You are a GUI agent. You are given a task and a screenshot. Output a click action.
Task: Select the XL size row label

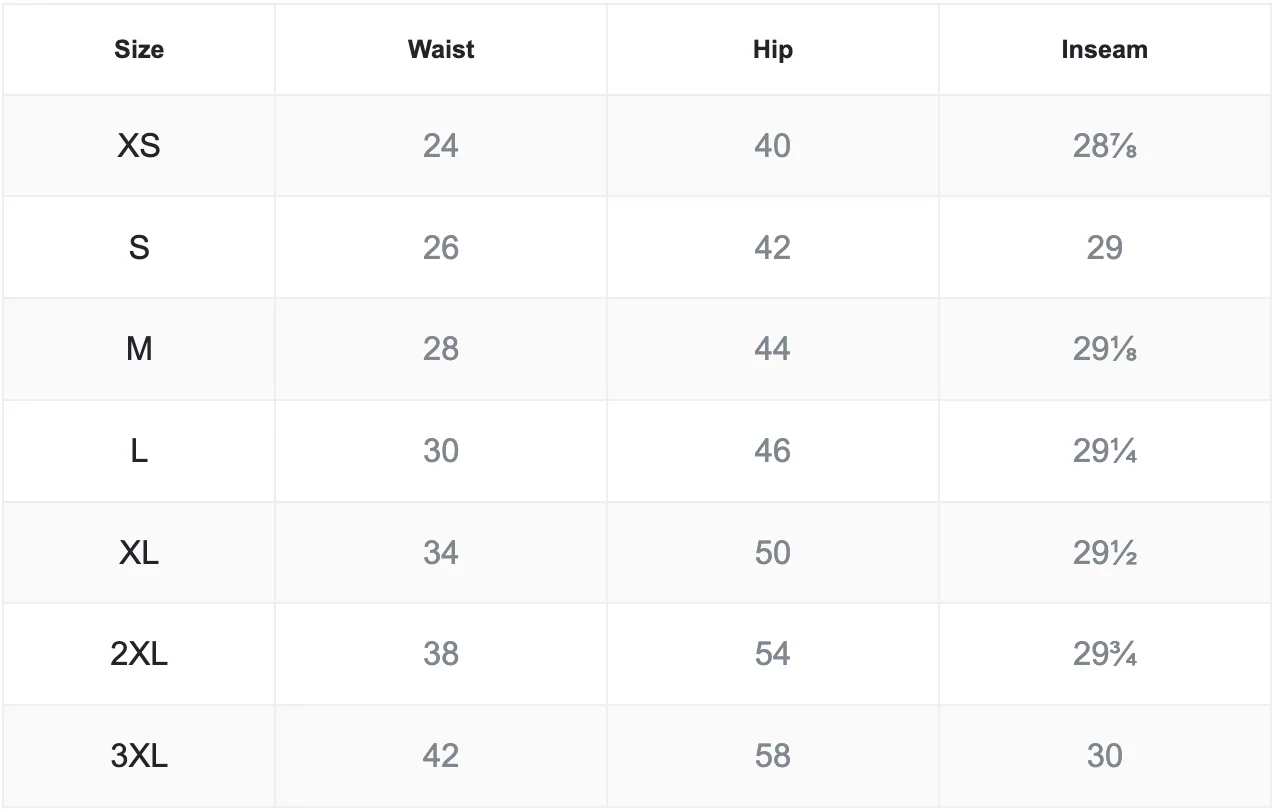coord(139,552)
